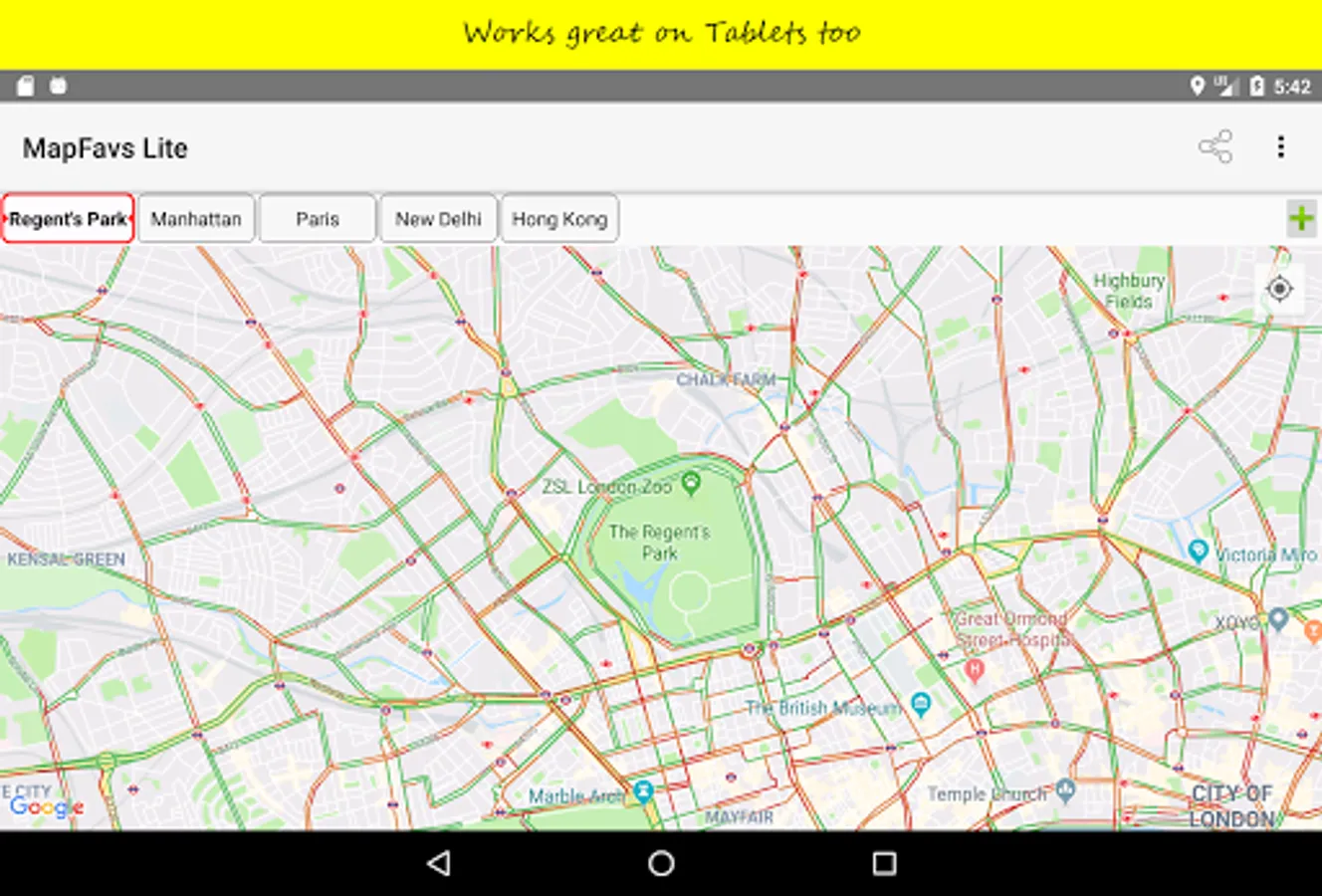The height and width of the screenshot is (896, 1322).
Task: Tap The Regent's Park map label
Action: pos(659,543)
